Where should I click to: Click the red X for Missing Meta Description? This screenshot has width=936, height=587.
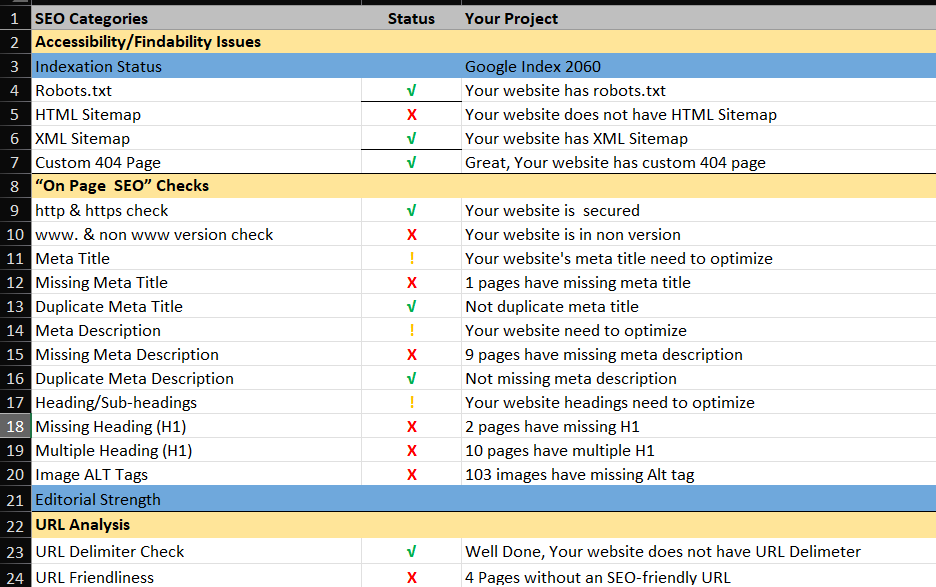410,354
